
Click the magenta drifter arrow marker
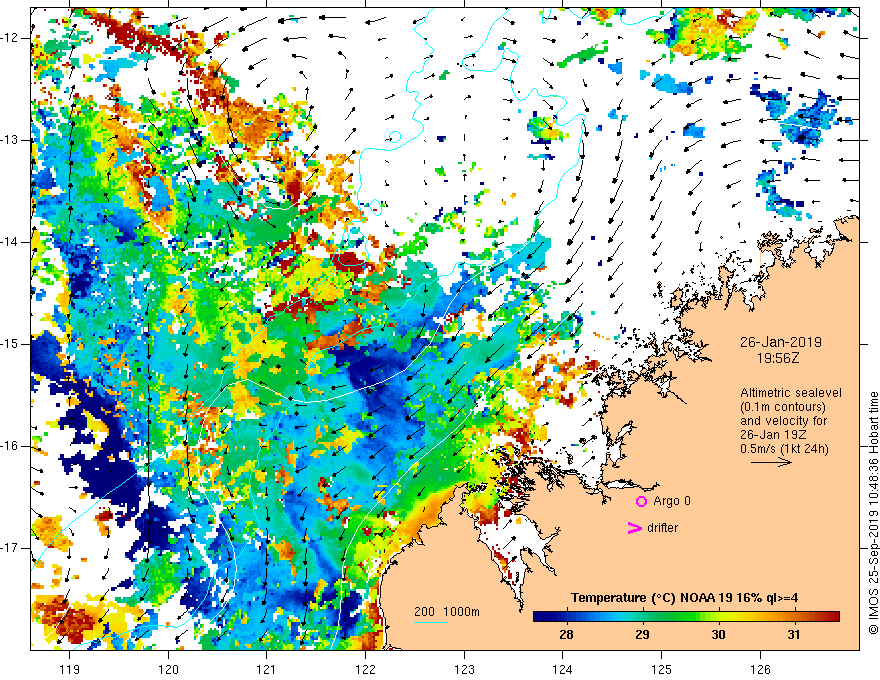(x=635, y=528)
